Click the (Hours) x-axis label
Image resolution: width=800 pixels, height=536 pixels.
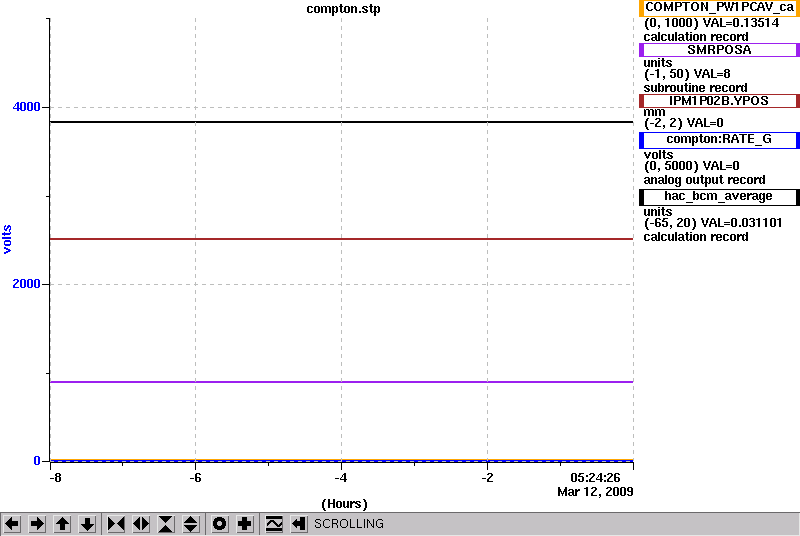point(344,504)
